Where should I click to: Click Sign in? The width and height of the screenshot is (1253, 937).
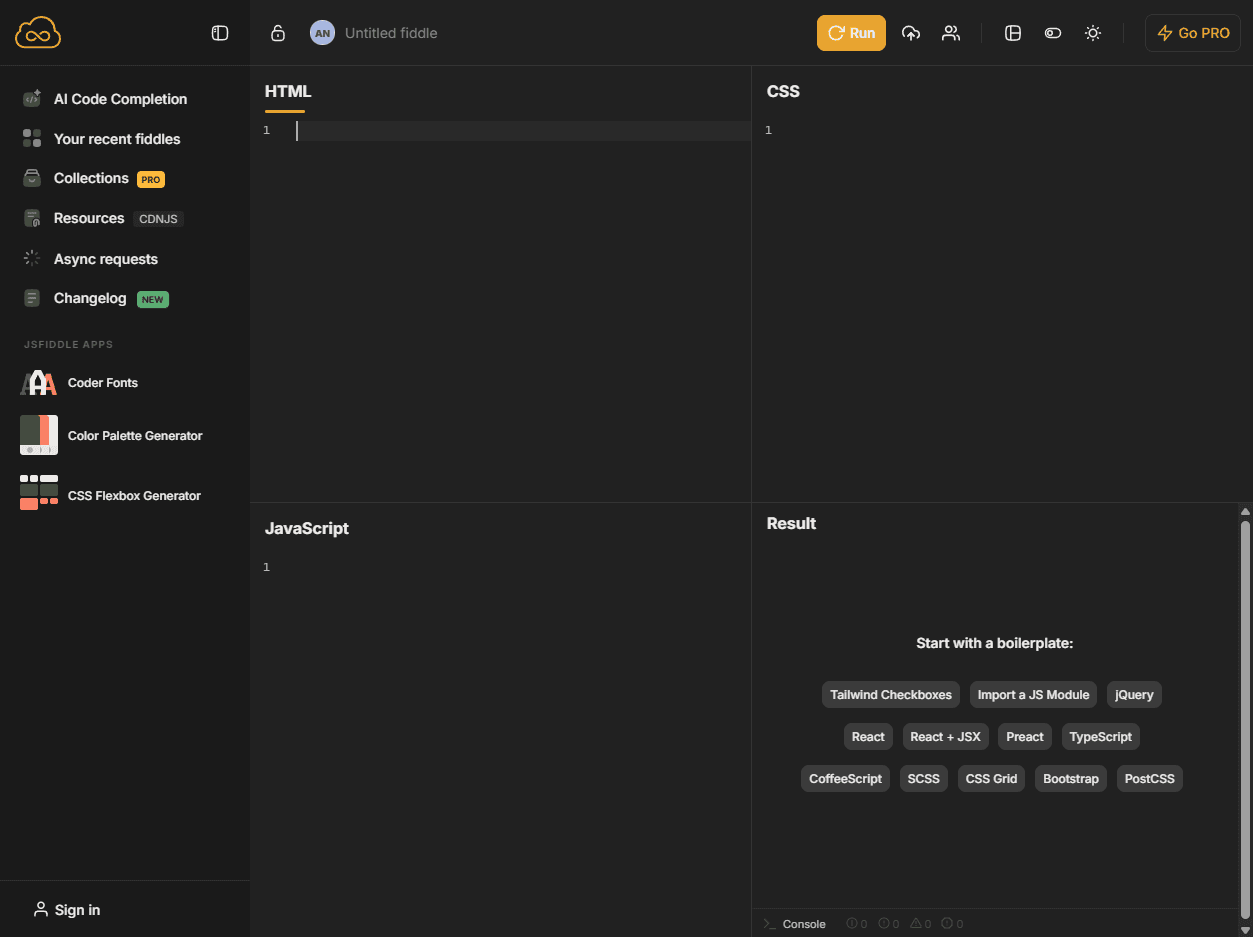(77, 910)
